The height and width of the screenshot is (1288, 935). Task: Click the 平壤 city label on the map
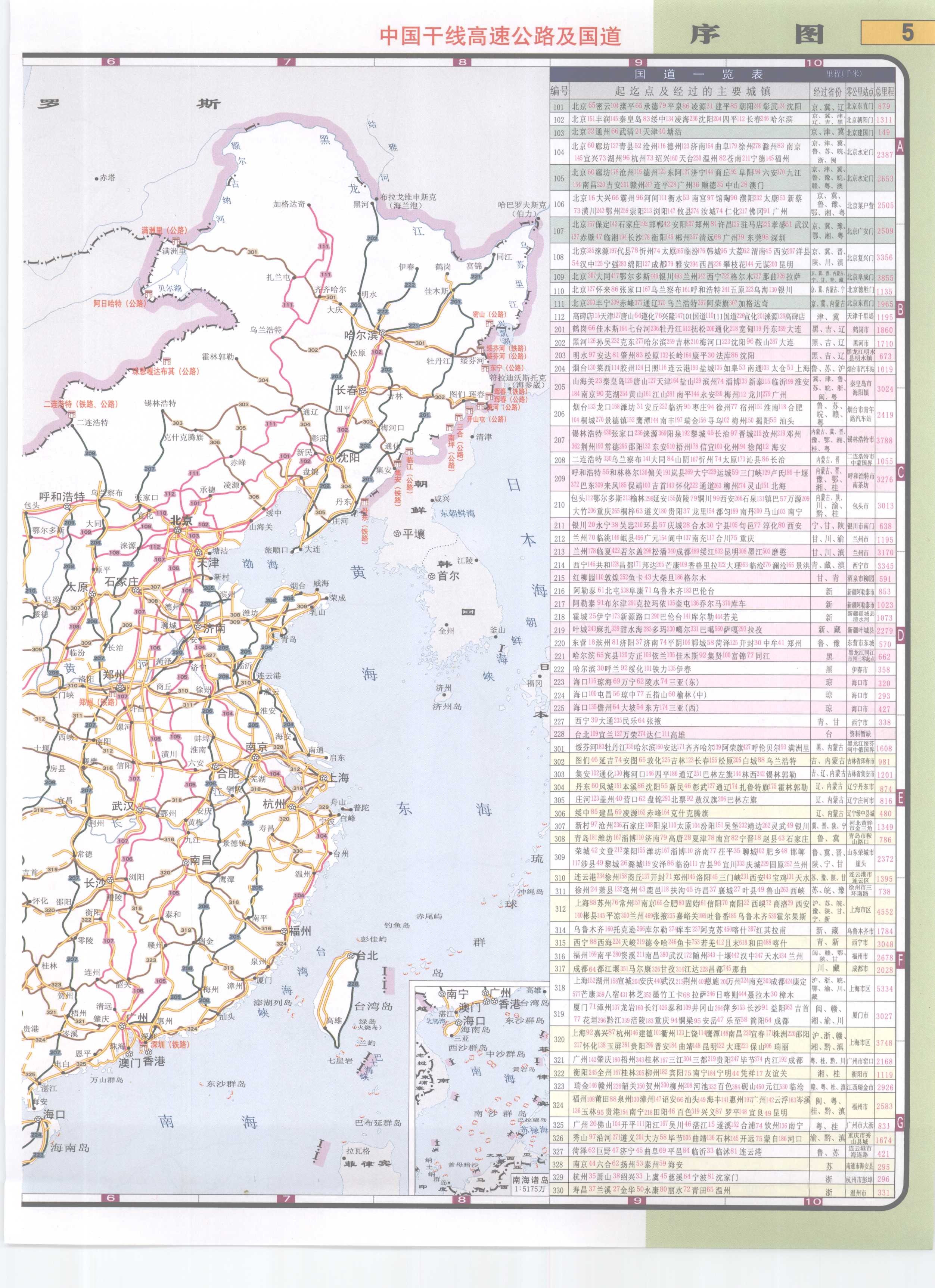coord(413,534)
